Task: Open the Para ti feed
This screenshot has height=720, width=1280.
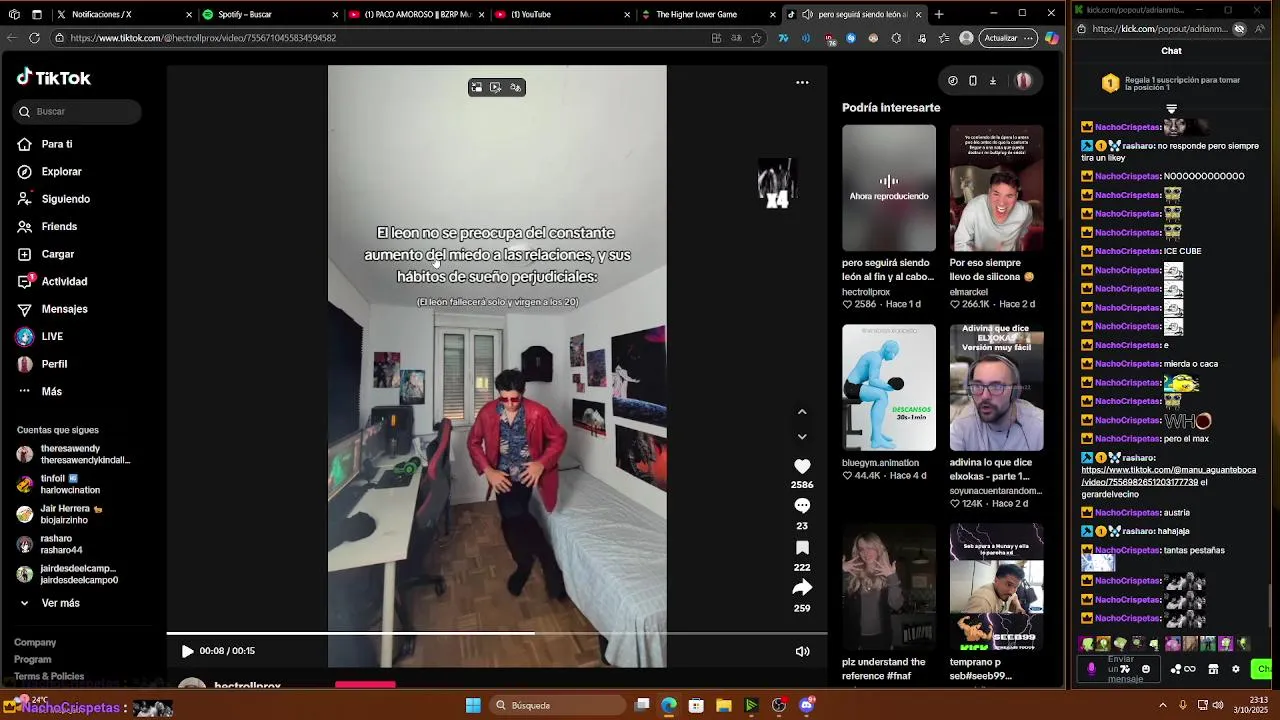Action: click(x=56, y=144)
